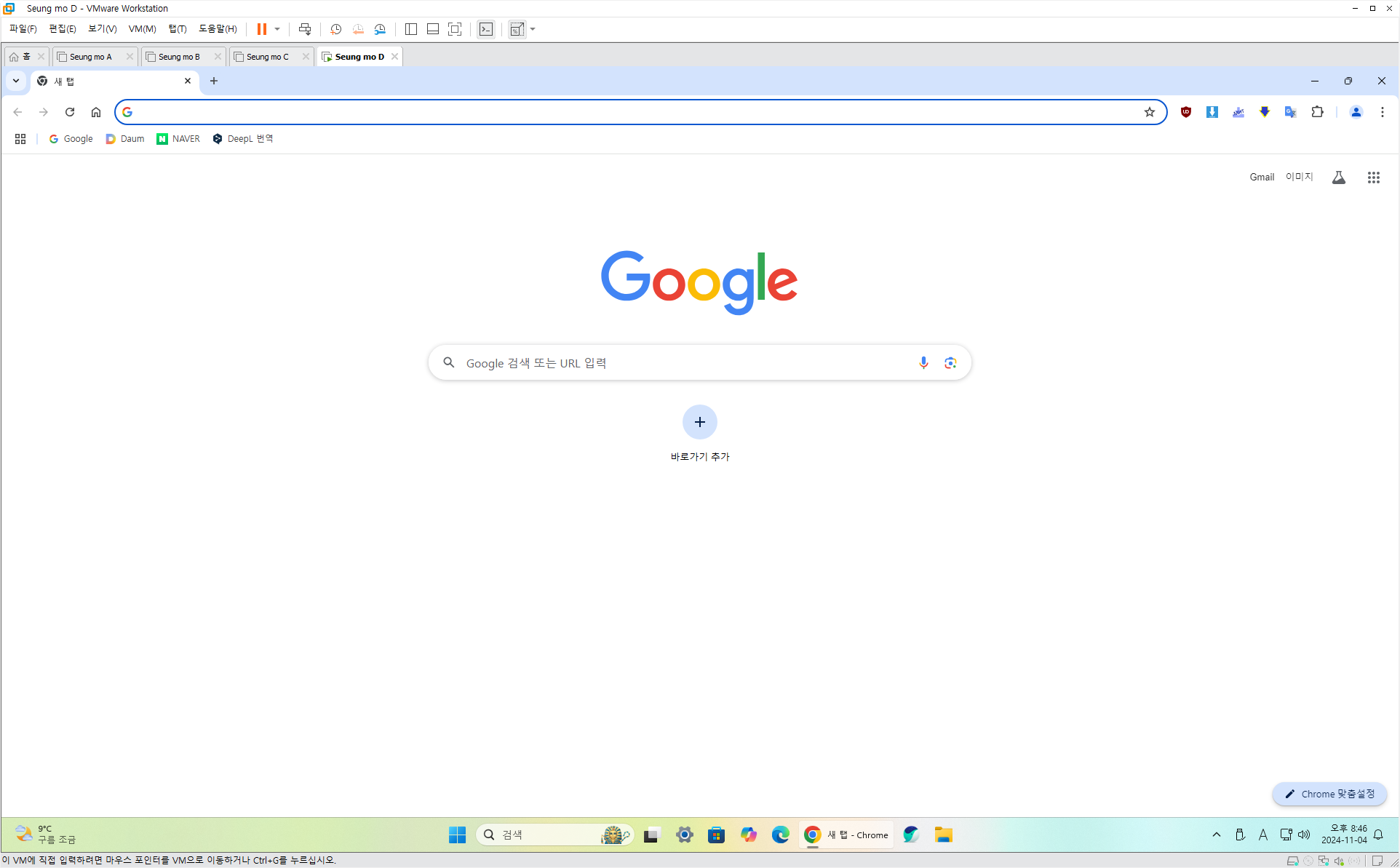
Task: Toggle VMware console view button
Action: pos(486,29)
